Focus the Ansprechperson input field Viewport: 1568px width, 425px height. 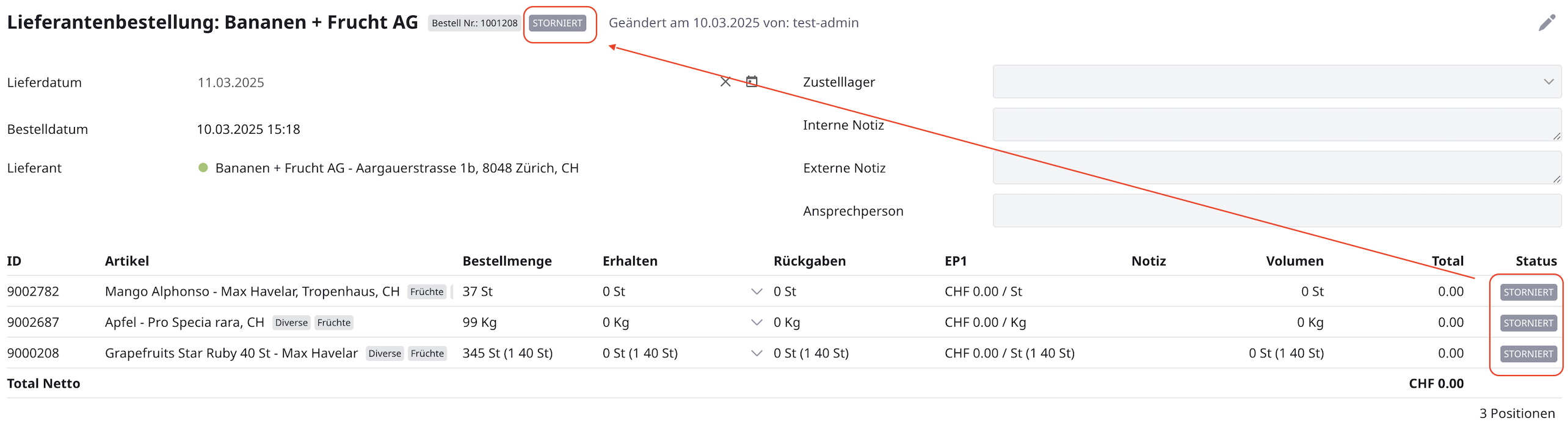click(x=1276, y=211)
